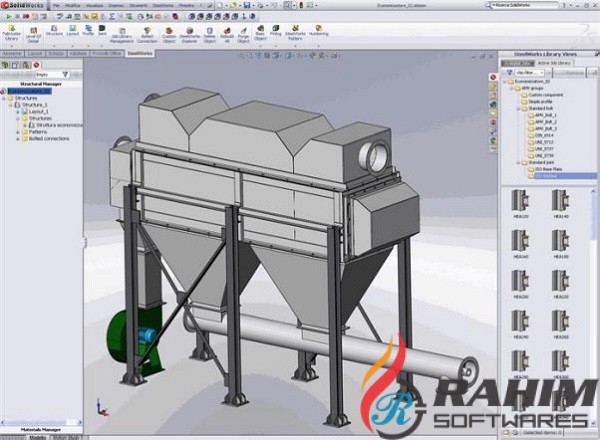Screen dimensions: 600x440
Task: Select the HEA240 joint thumbnail
Action: (520, 324)
